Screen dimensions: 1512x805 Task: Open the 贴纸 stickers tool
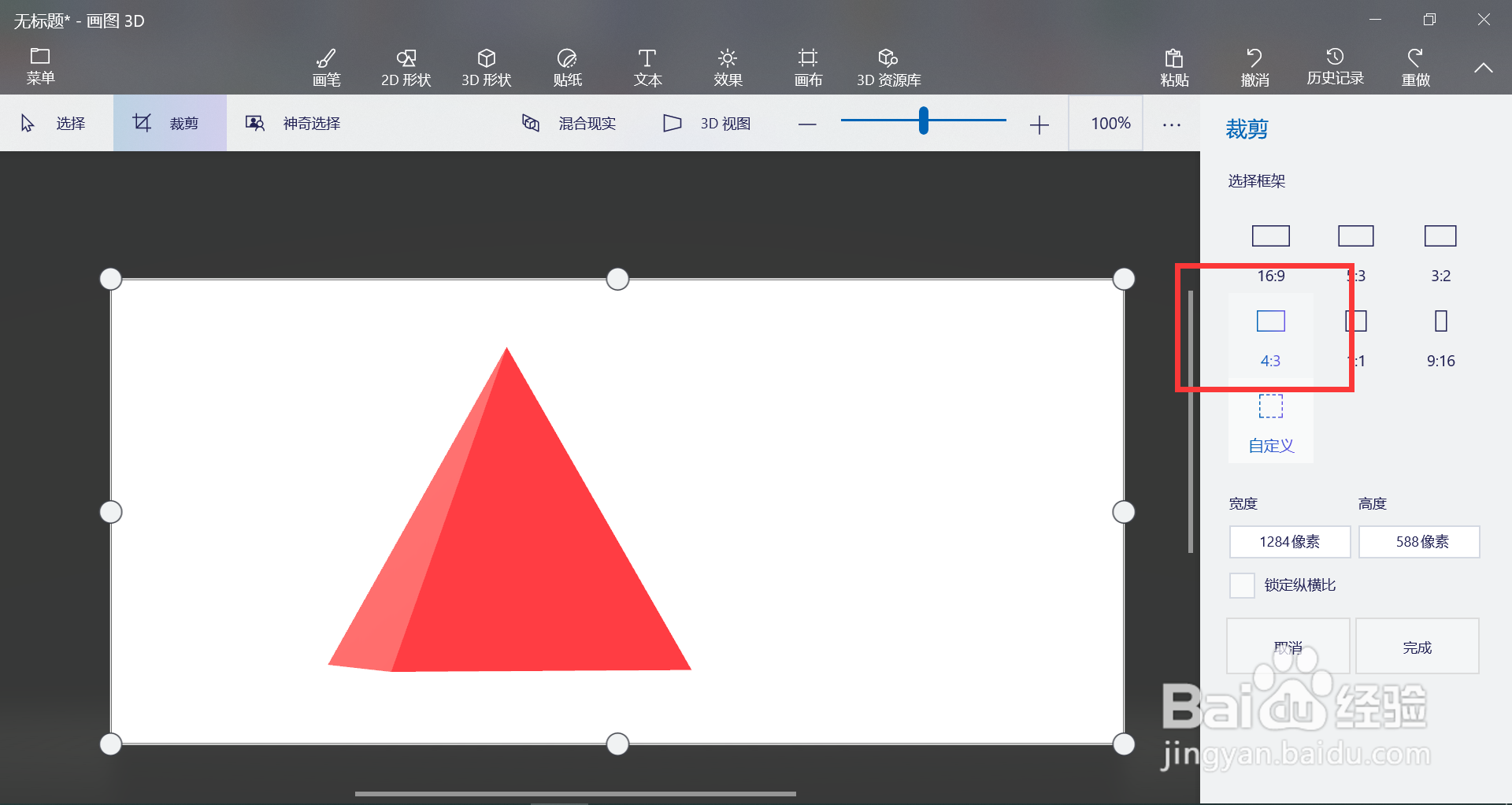tap(567, 67)
